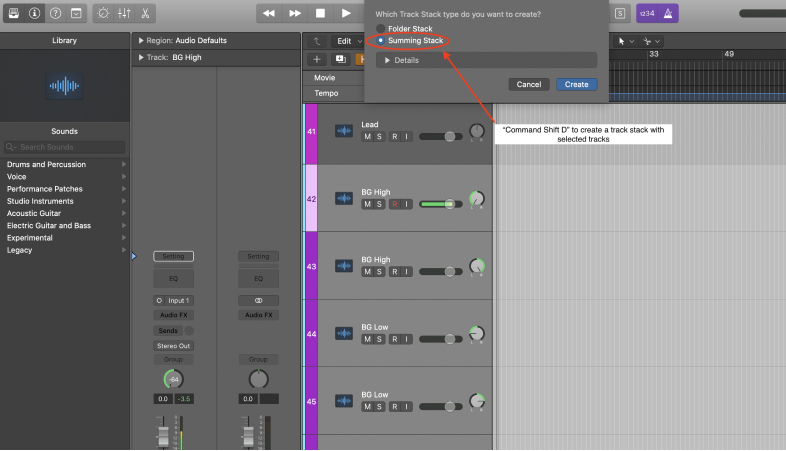This screenshot has height=451, width=786.
Task: Click the duplicate track button
Action: (341, 60)
